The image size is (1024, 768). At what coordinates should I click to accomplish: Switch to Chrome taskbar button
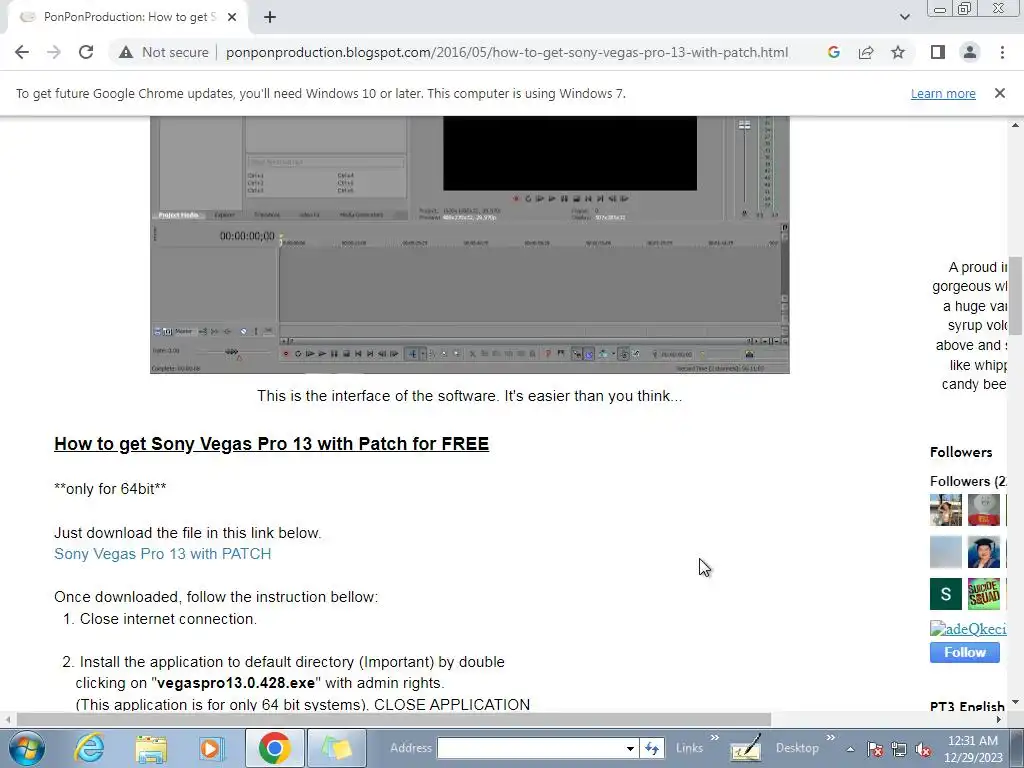[274, 748]
